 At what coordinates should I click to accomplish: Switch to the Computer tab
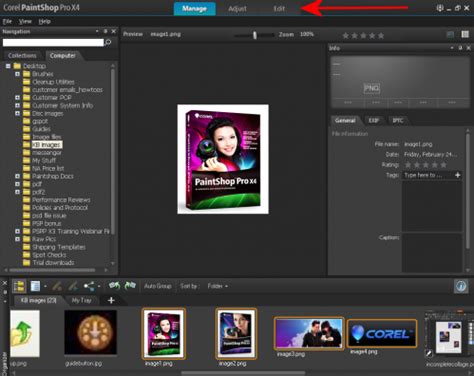point(63,55)
